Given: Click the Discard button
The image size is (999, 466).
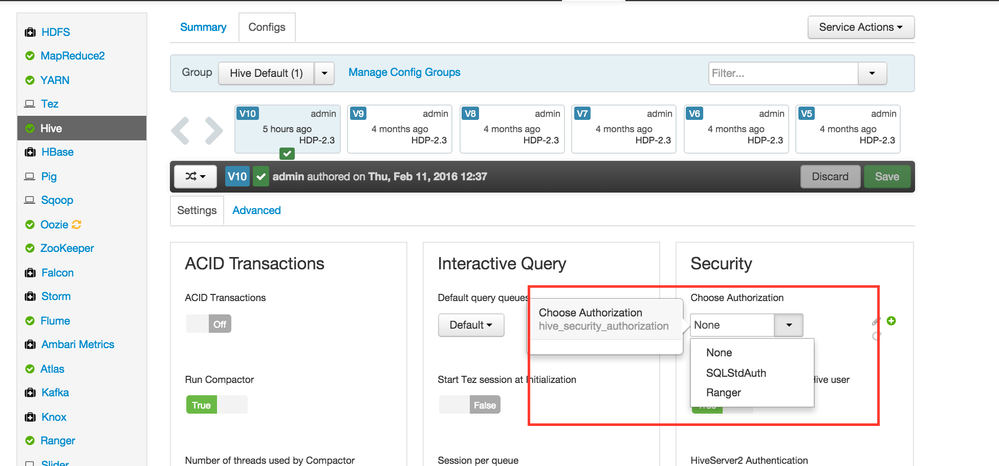Looking at the screenshot, I should tap(830, 177).
